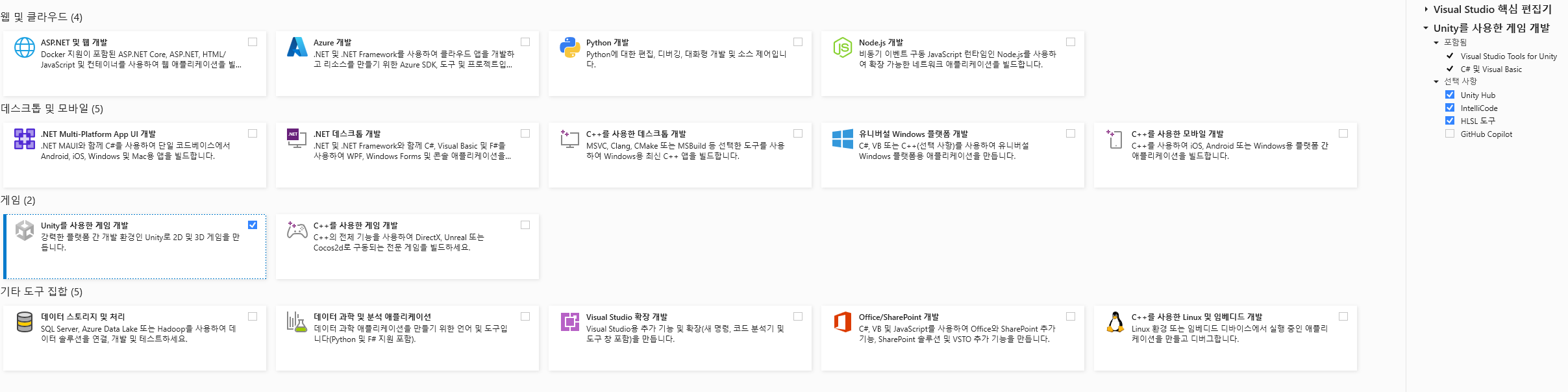Click the ASP.NET globe icon
The width and height of the screenshot is (1568, 392).
coord(25,47)
